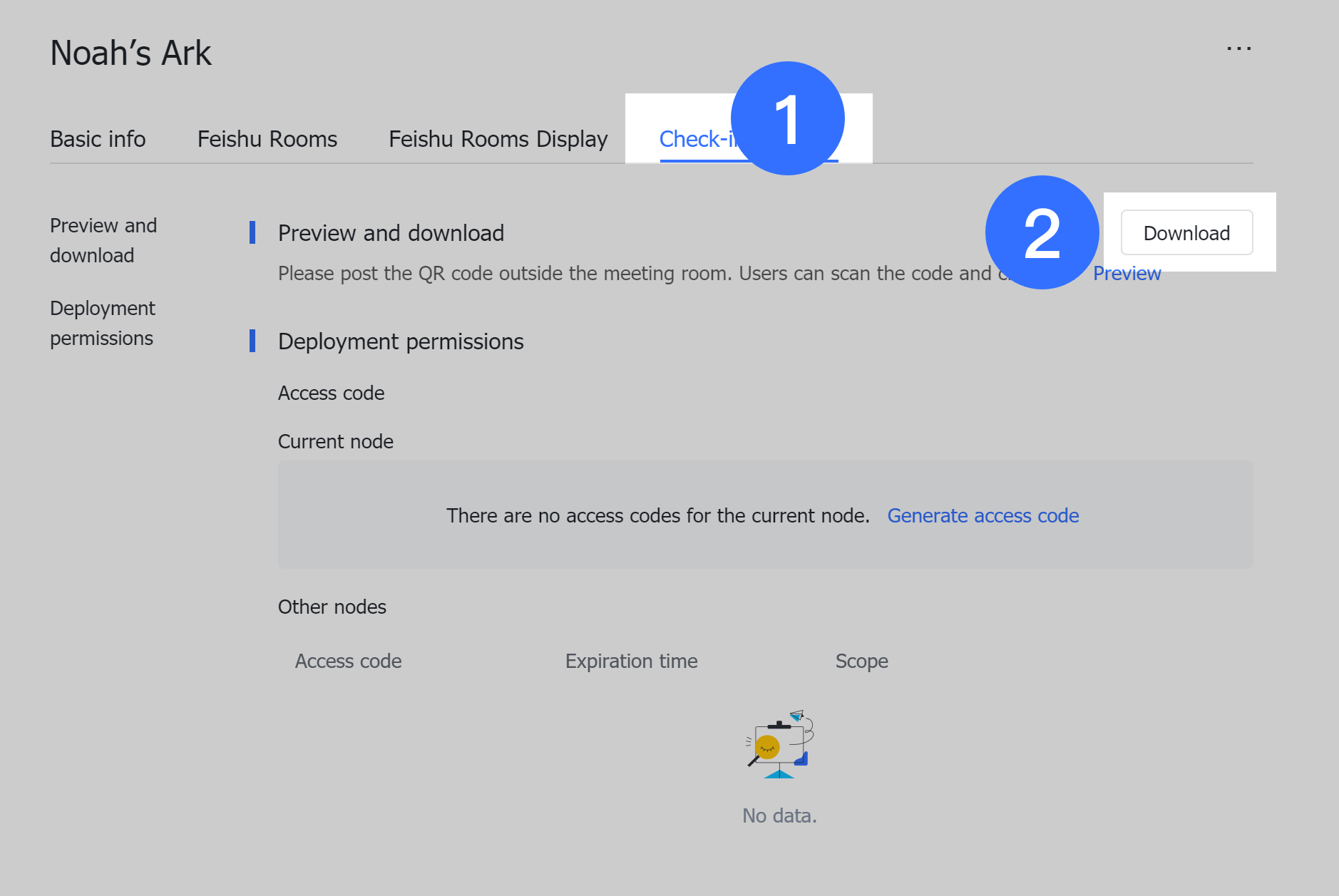Click the Noah's Ark page title
1339x896 pixels.
click(130, 52)
